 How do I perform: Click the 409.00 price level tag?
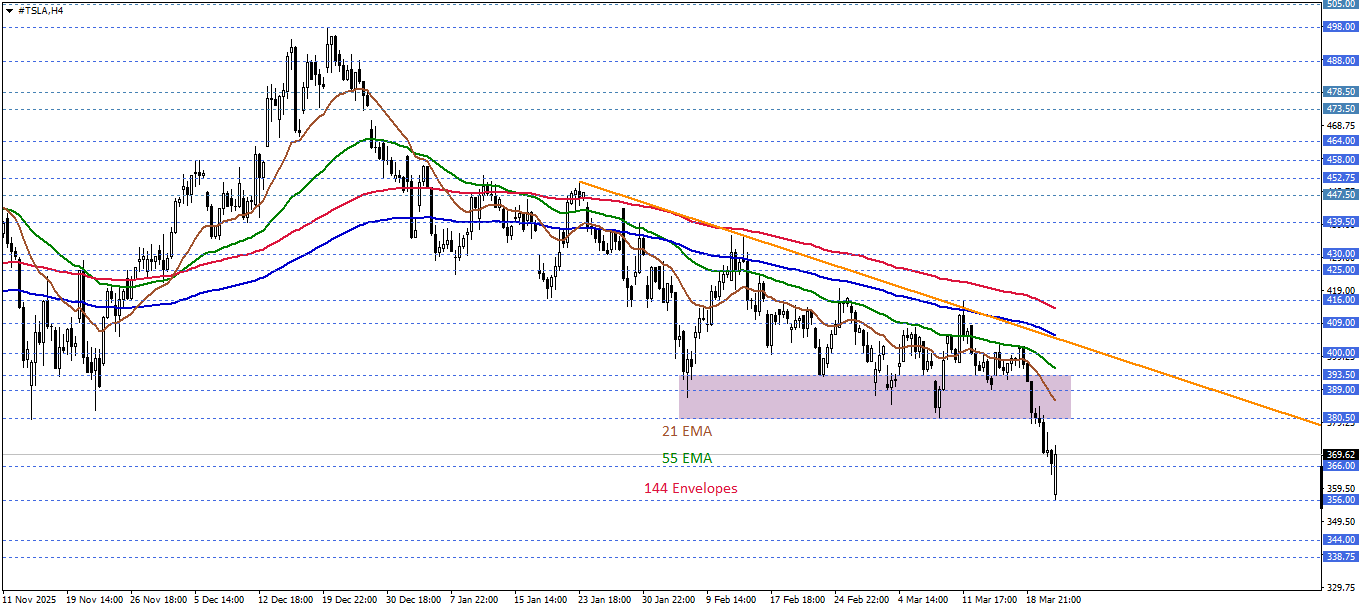[1340, 323]
